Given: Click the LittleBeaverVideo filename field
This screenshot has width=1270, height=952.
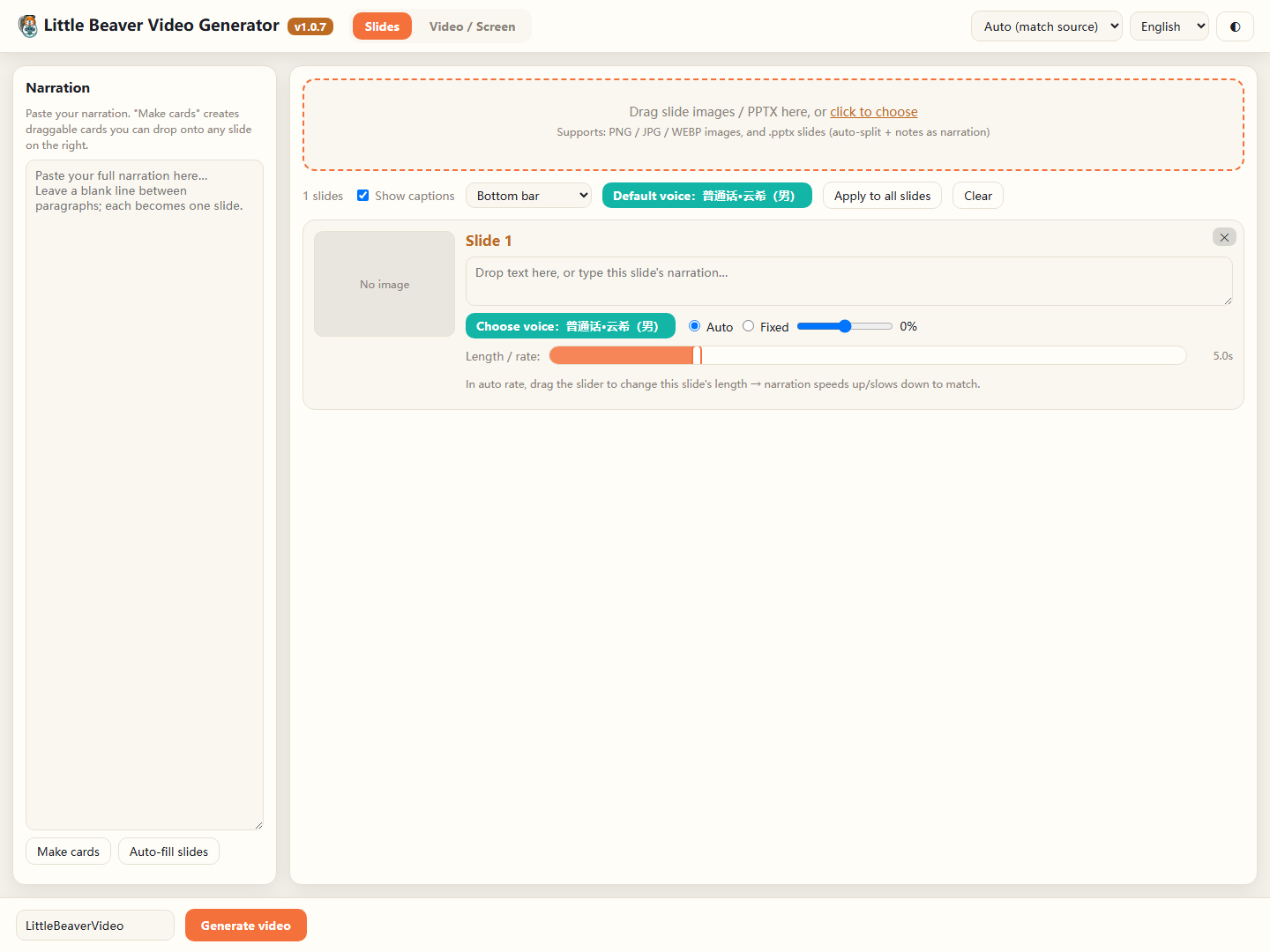Looking at the screenshot, I should [95, 926].
